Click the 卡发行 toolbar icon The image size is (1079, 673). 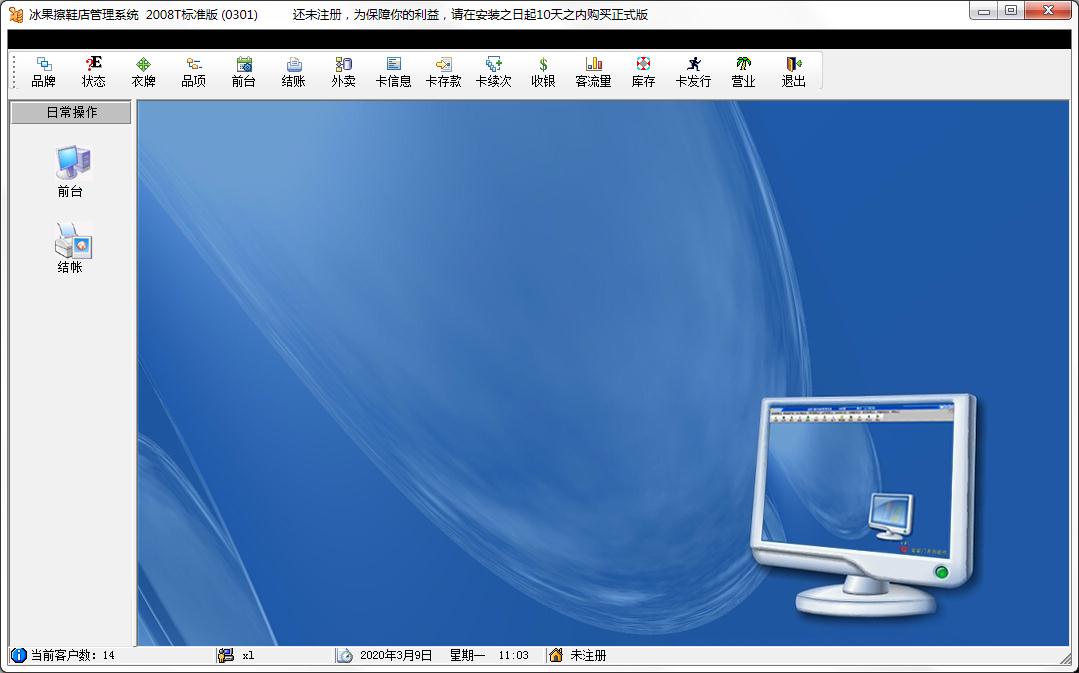click(x=693, y=72)
